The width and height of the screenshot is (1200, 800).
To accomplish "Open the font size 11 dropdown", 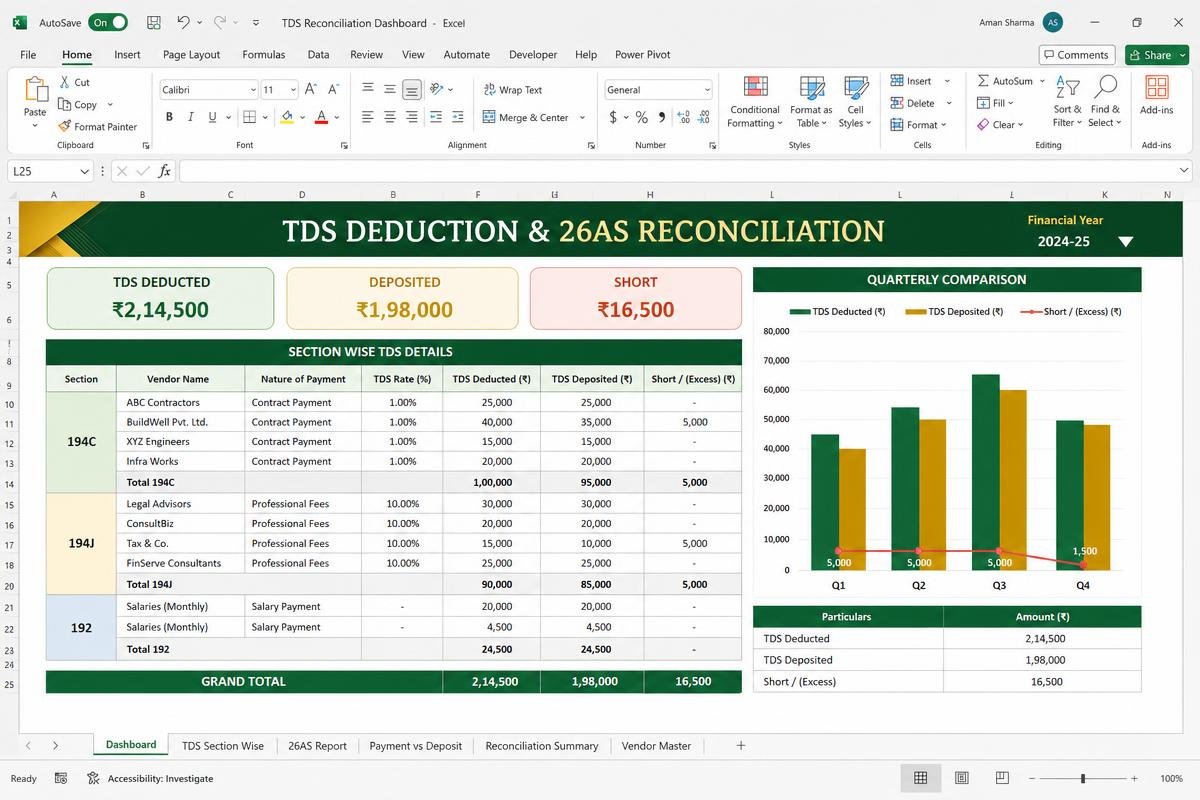I will [x=292, y=90].
